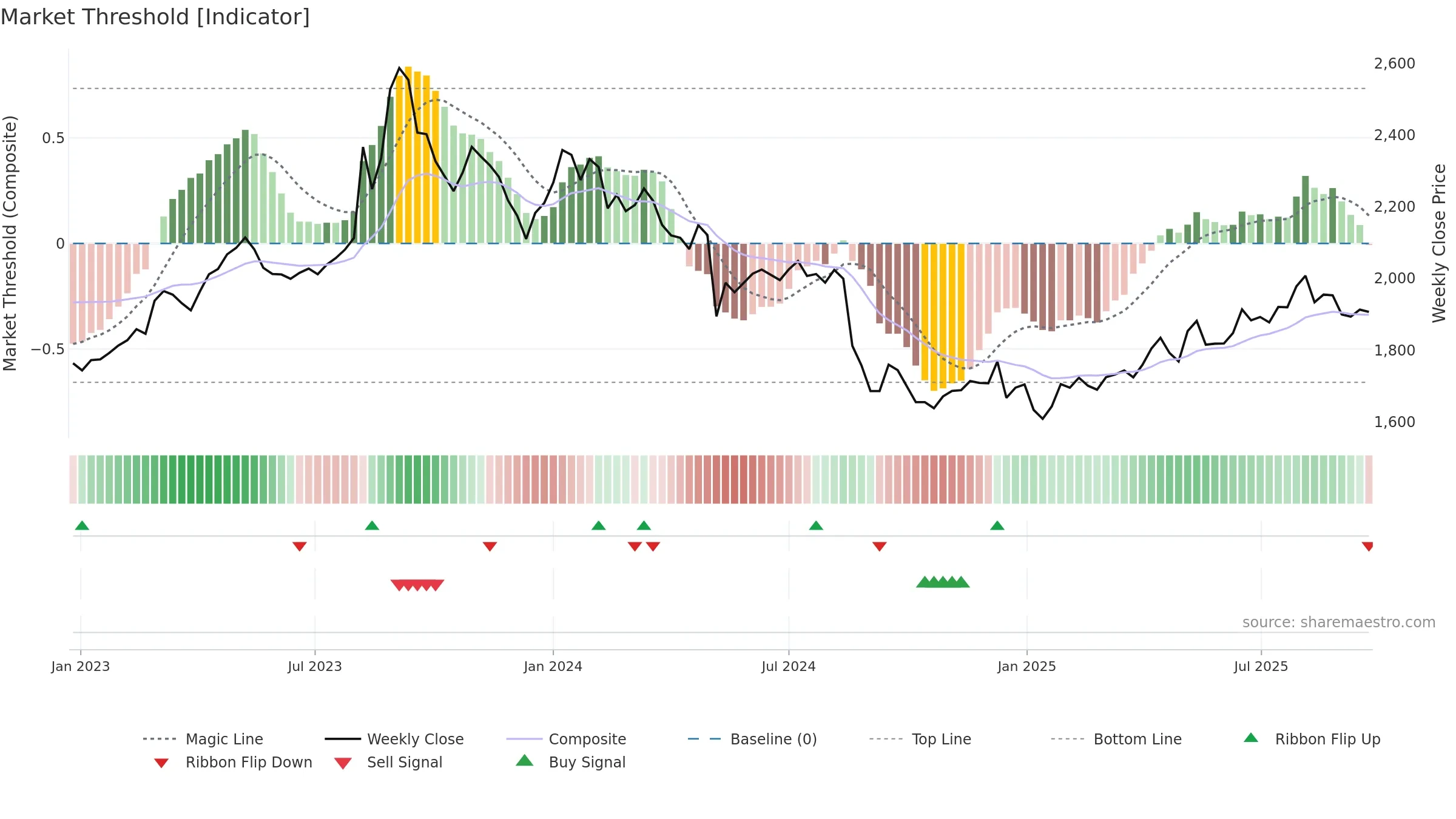Toggle the Top Line legend entry

tap(920, 739)
